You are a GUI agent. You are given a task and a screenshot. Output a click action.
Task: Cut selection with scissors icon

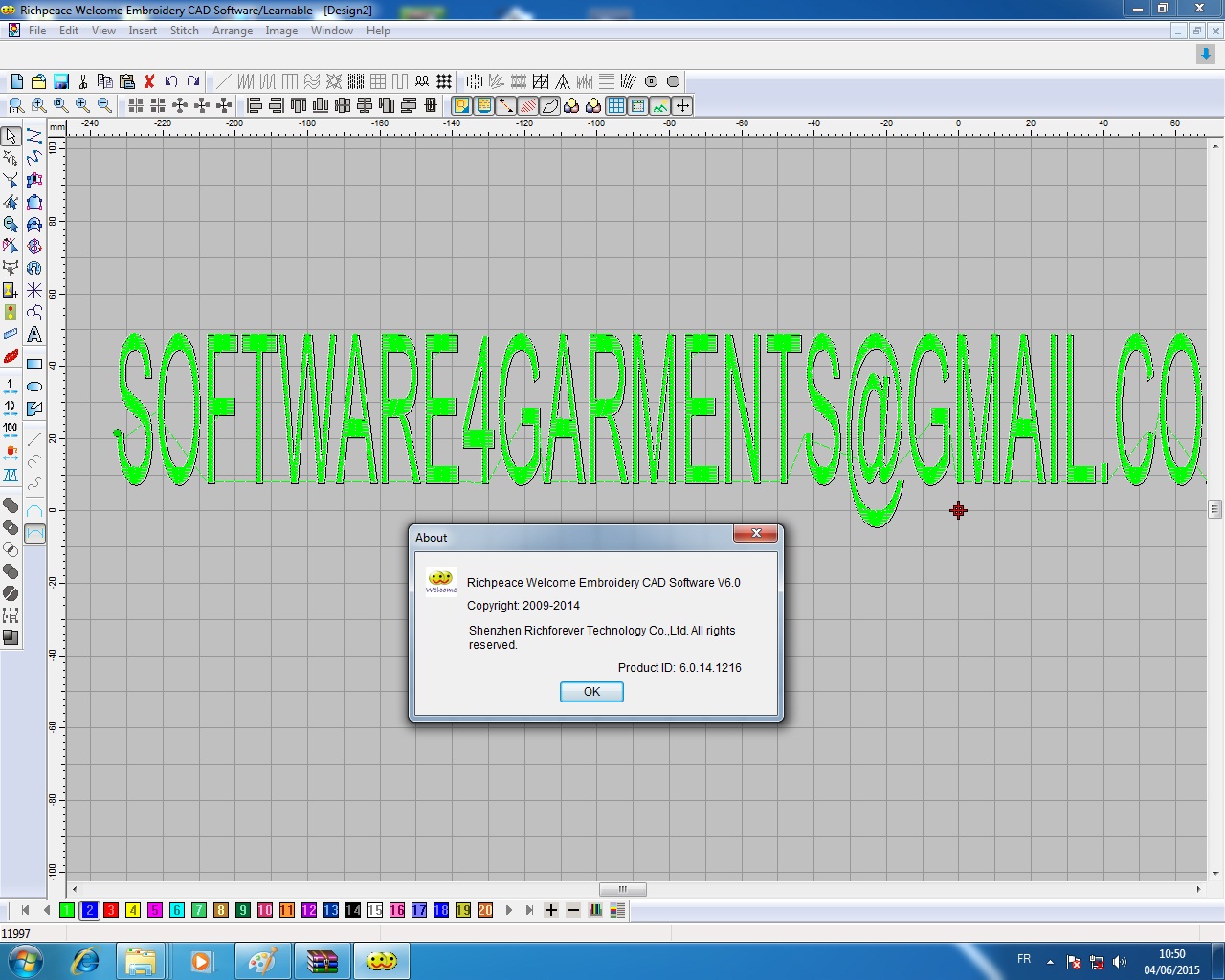pos(83,81)
